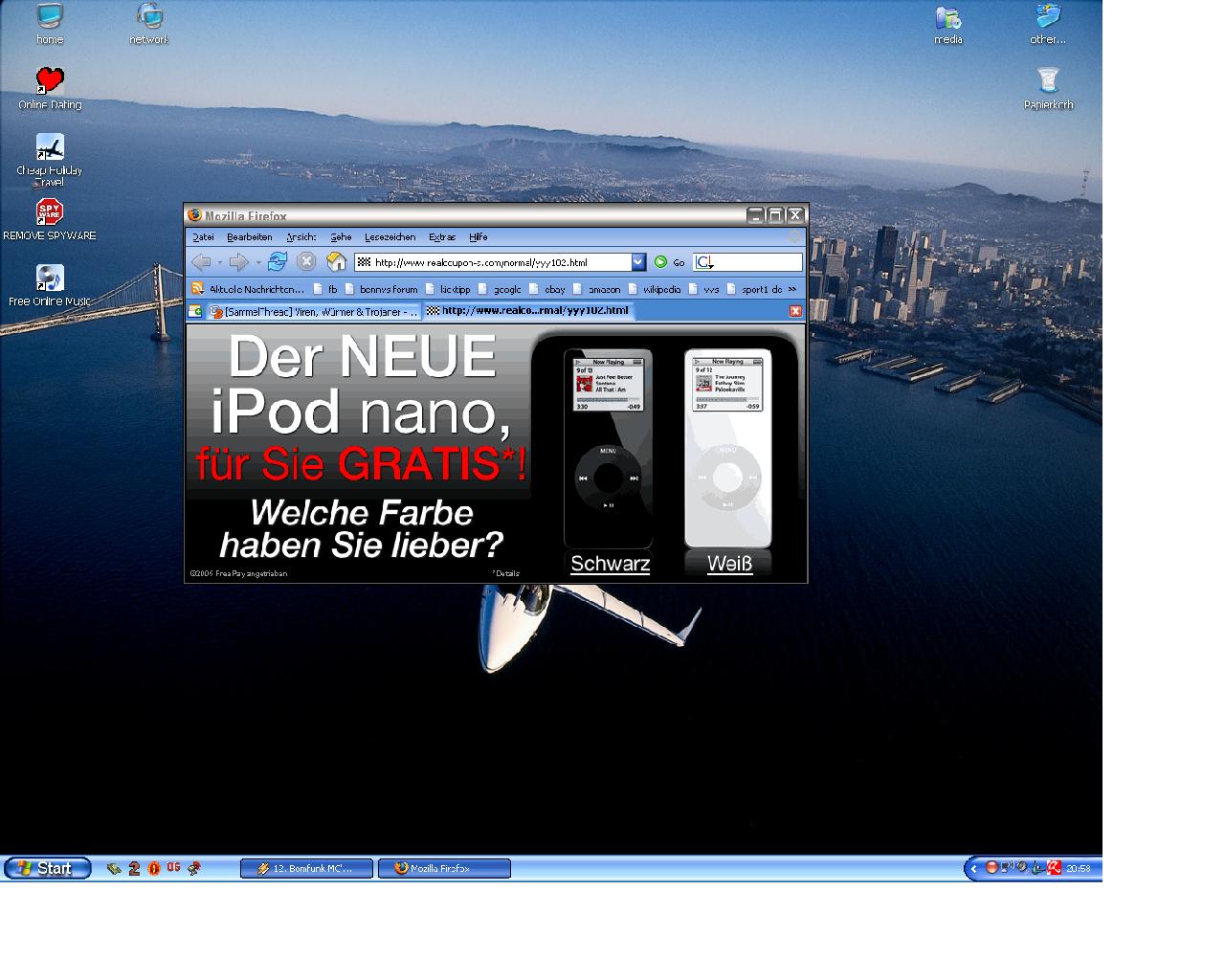Open the Hilfe menu

(479, 237)
